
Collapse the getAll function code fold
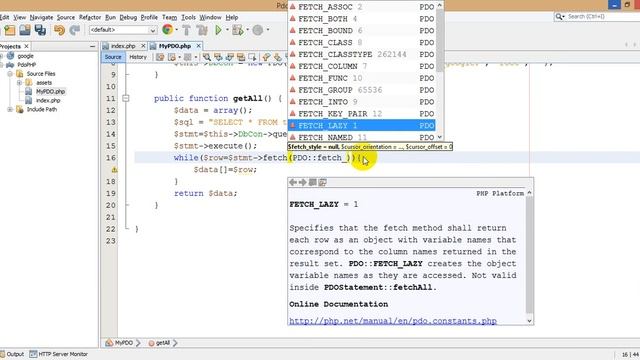[126, 98]
